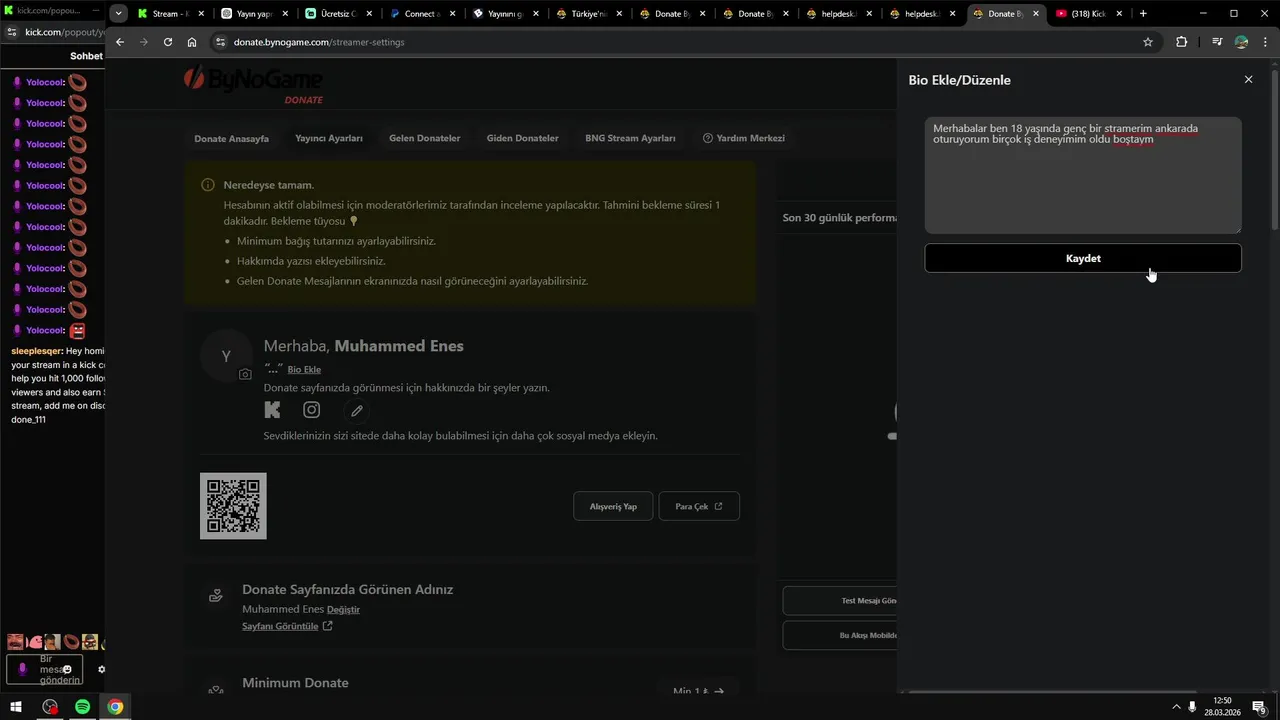Click the browser forward arrow
Image resolution: width=1280 pixels, height=720 pixels.
coord(144,42)
